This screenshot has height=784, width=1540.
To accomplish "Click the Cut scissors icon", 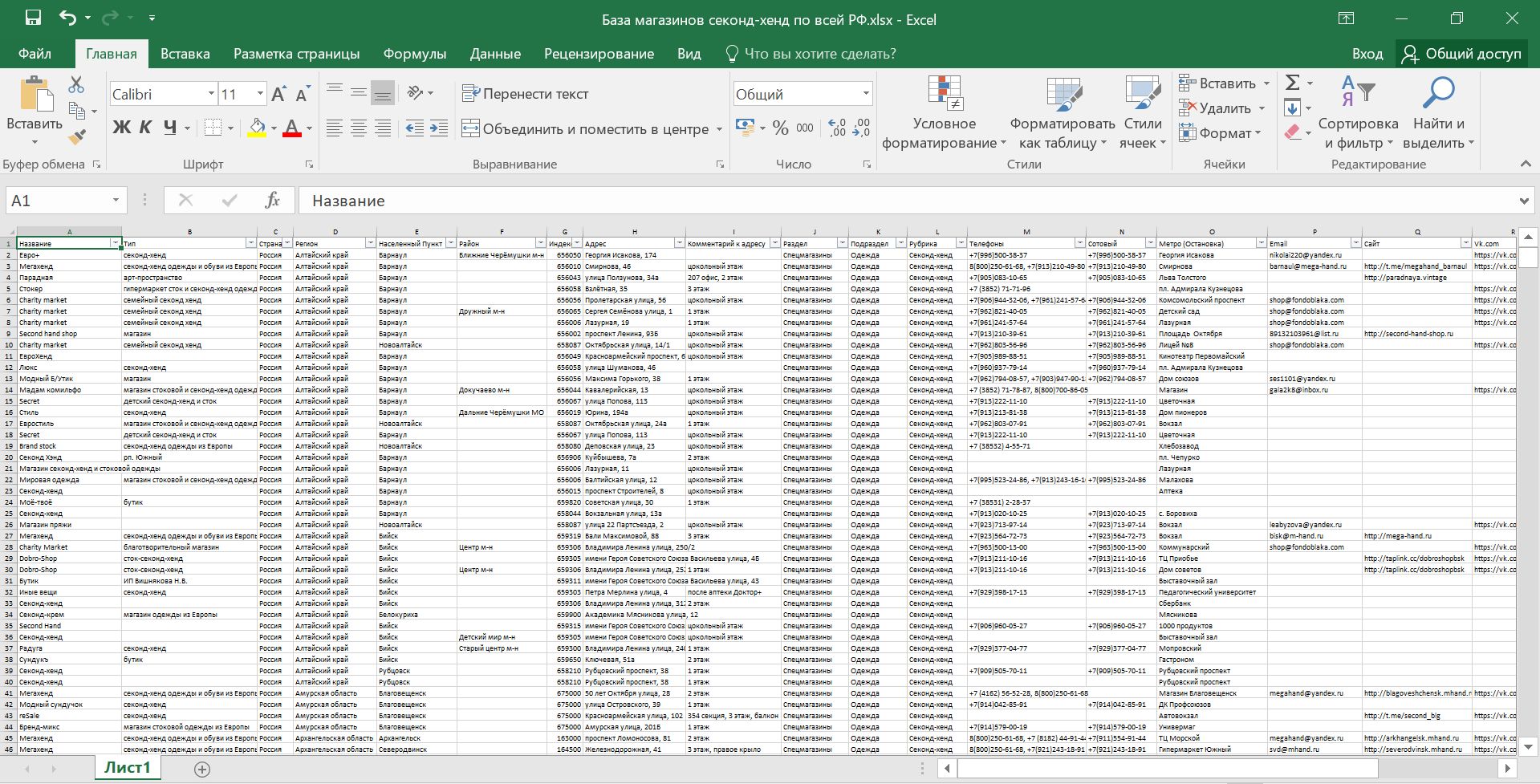I will (x=76, y=85).
